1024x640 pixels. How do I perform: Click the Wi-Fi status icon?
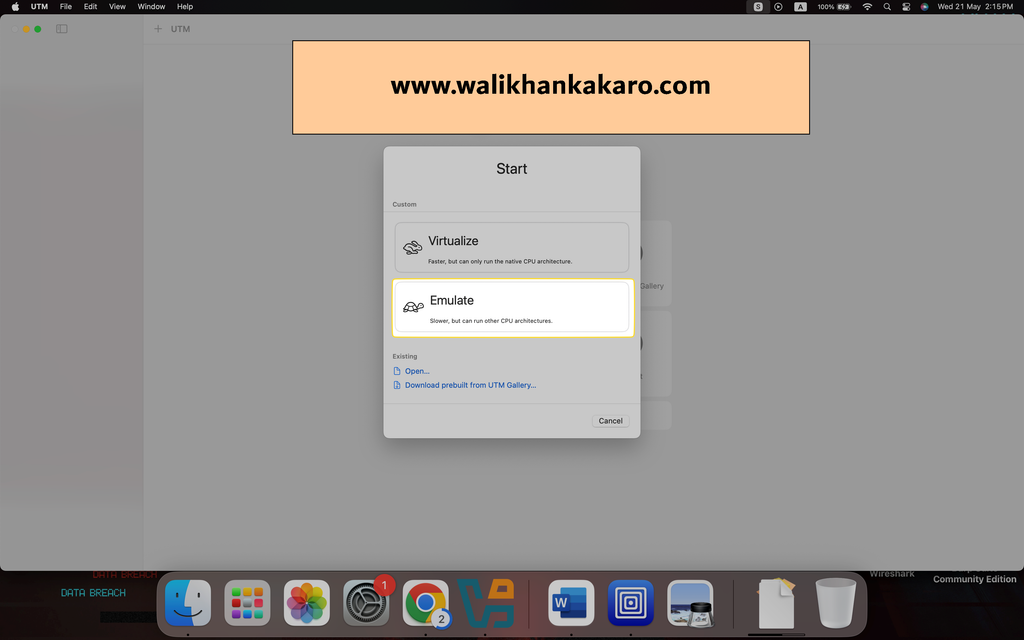(867, 7)
